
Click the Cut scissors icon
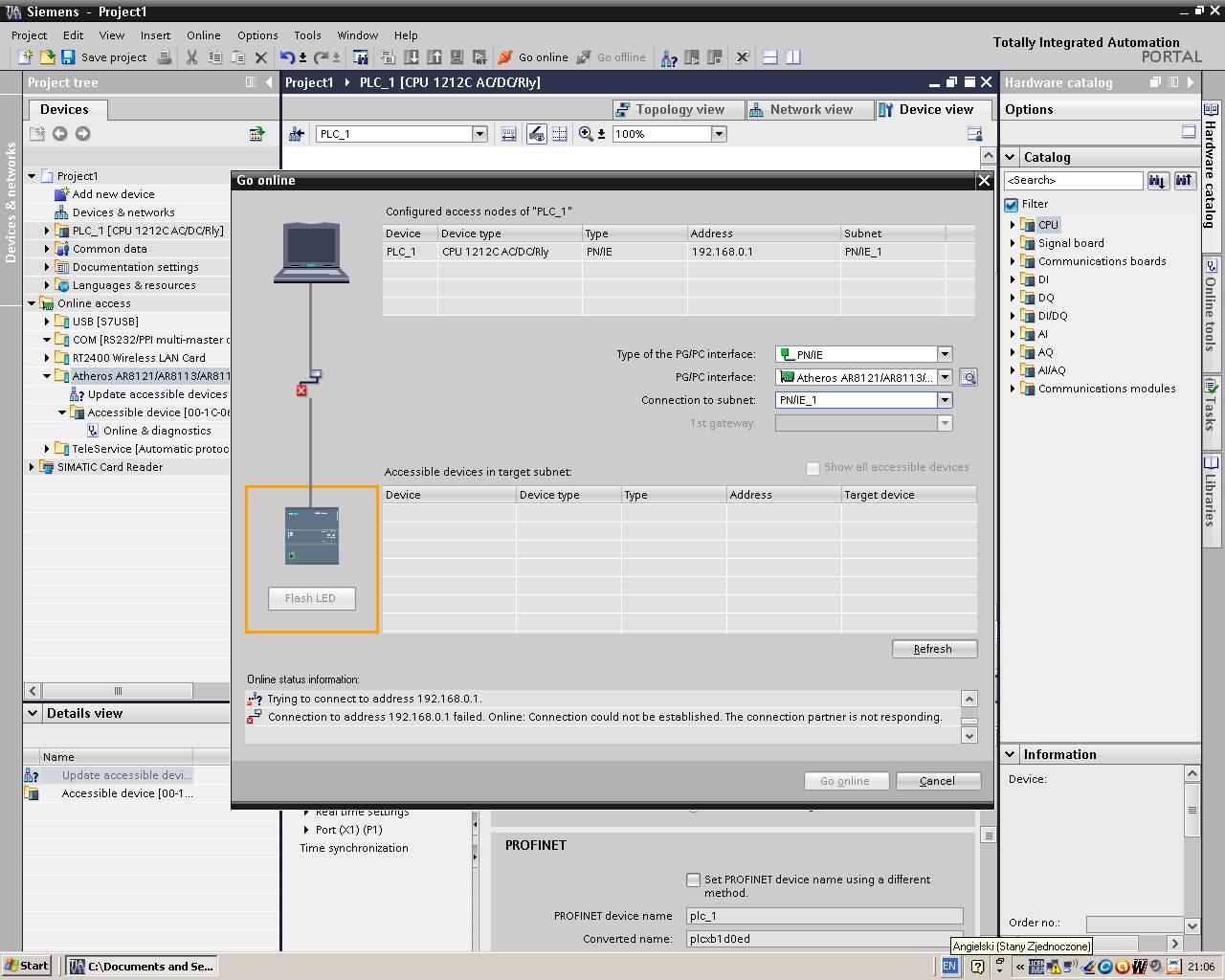click(x=191, y=57)
